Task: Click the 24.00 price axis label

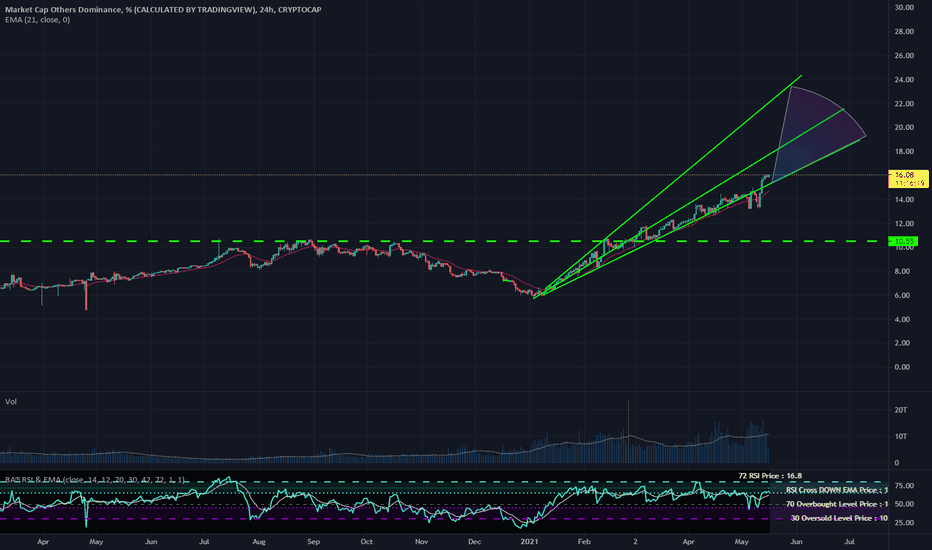Action: 903,80
